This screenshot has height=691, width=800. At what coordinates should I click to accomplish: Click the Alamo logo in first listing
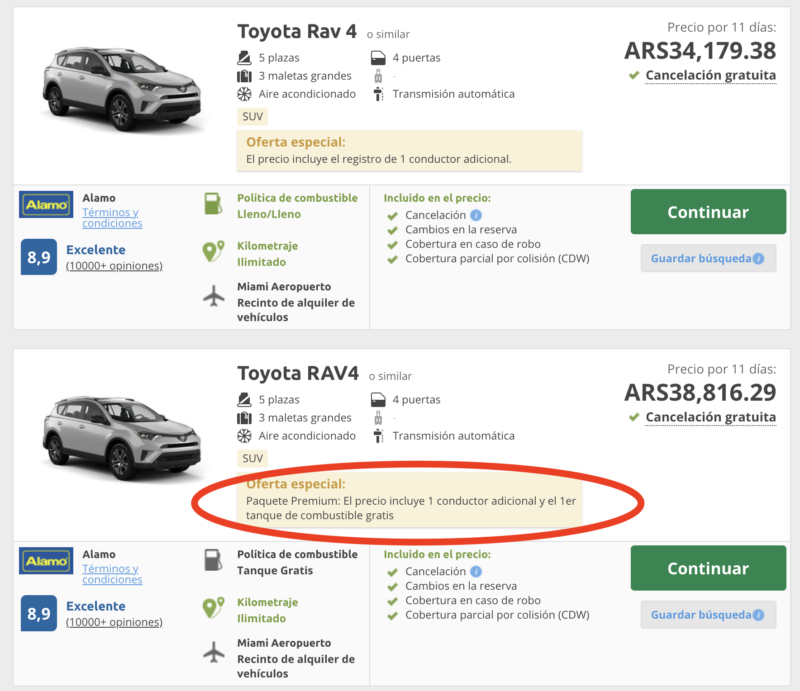click(x=46, y=205)
